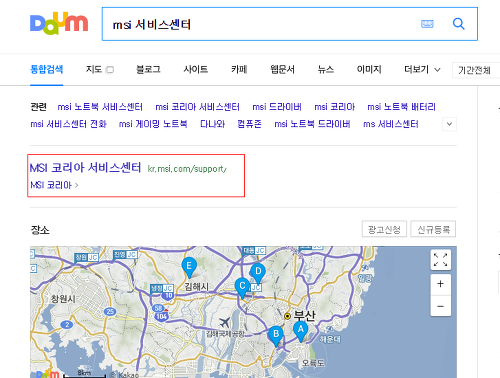500x378 pixels.
Task: Click related search msi 노트북 배터리
Action: [401, 107]
